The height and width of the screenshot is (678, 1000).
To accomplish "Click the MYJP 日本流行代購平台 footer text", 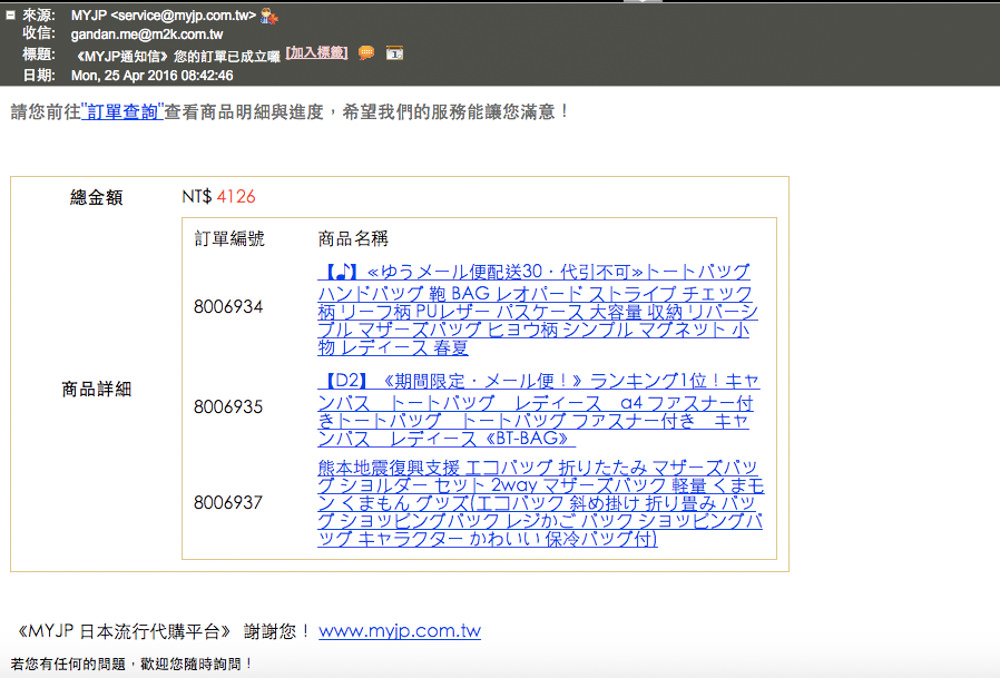I will click(124, 631).
